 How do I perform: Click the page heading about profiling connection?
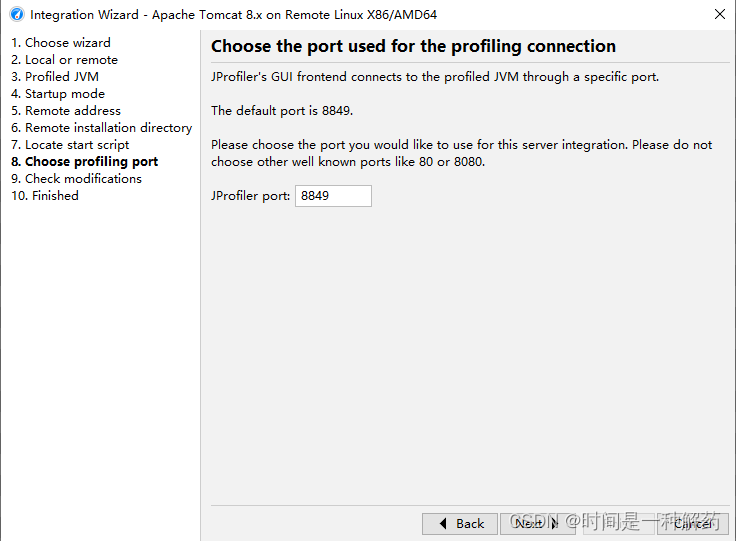click(x=413, y=46)
